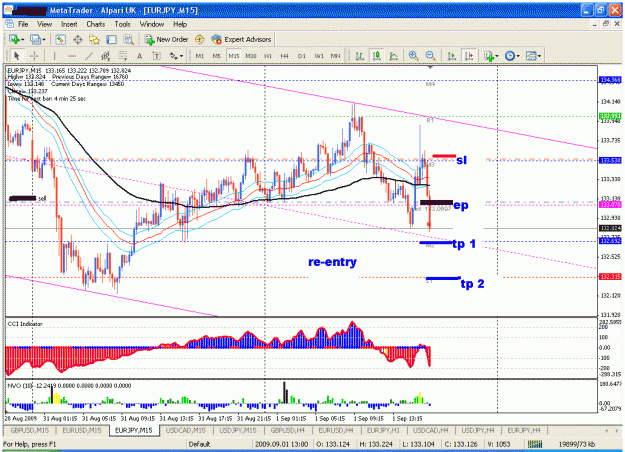Switch to the USDCAD,M15 chart tab

coord(185,430)
